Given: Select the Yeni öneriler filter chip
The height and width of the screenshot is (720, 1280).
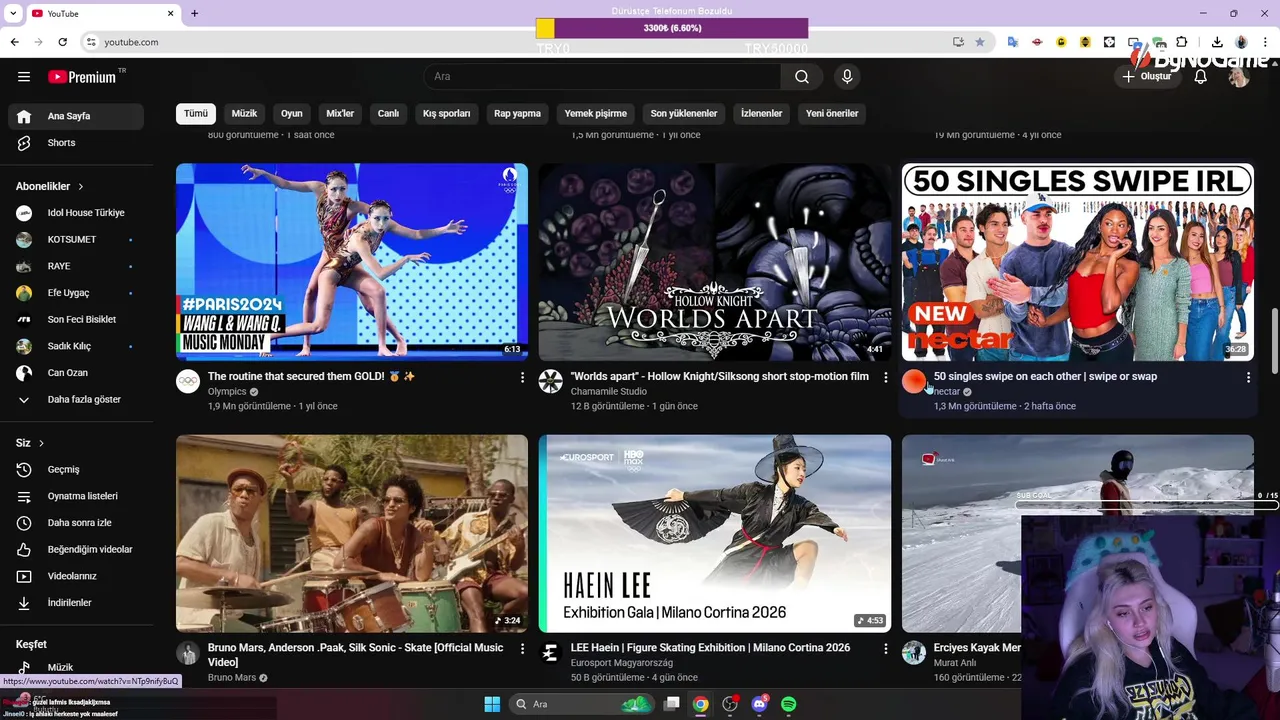Looking at the screenshot, I should point(832,113).
